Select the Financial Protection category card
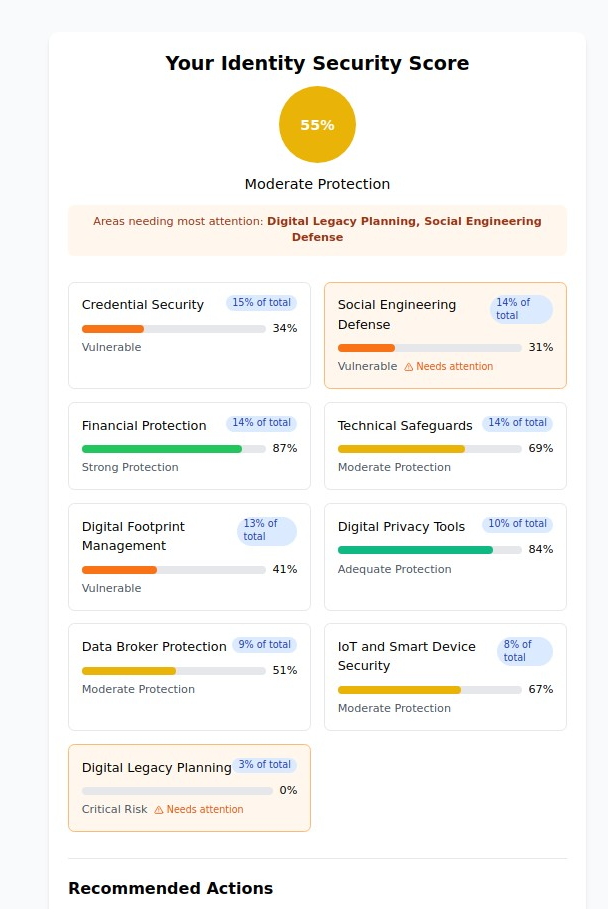The height and width of the screenshot is (909, 608). 189,446
